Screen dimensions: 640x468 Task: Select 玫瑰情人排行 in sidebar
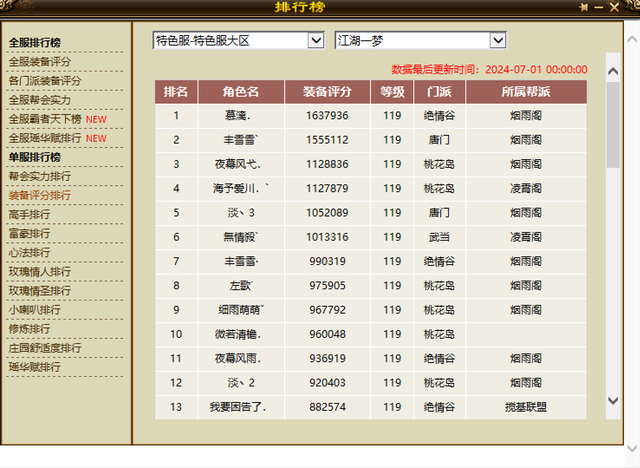[x=40, y=271]
